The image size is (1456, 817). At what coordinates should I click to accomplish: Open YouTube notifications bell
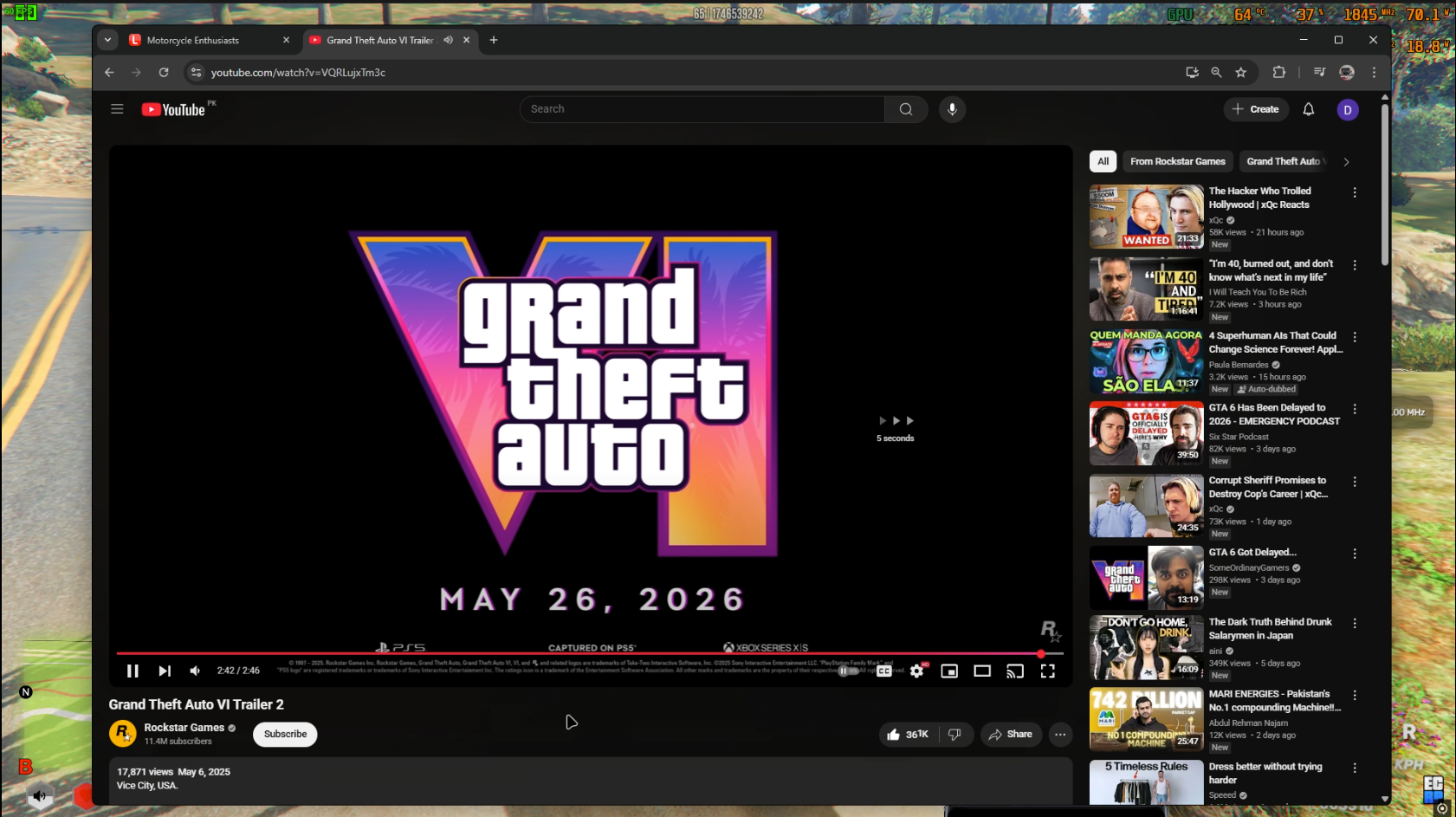[x=1309, y=109]
